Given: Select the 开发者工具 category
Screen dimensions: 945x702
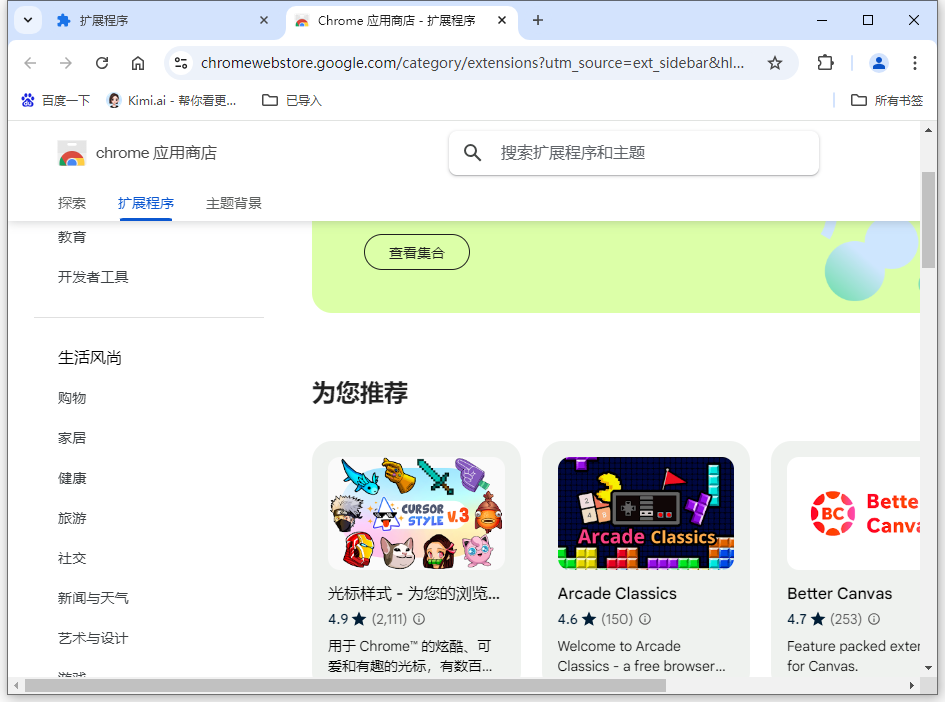Looking at the screenshot, I should tap(93, 277).
